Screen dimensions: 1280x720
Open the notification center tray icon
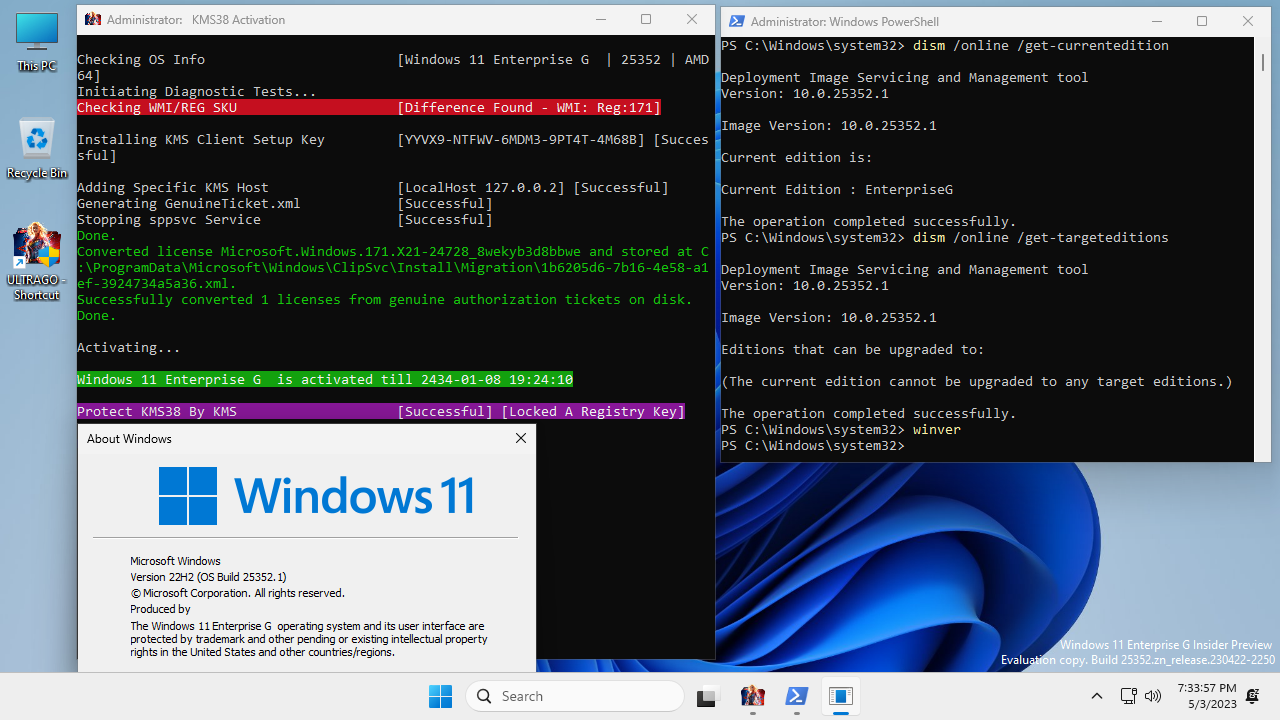(x=1252, y=696)
